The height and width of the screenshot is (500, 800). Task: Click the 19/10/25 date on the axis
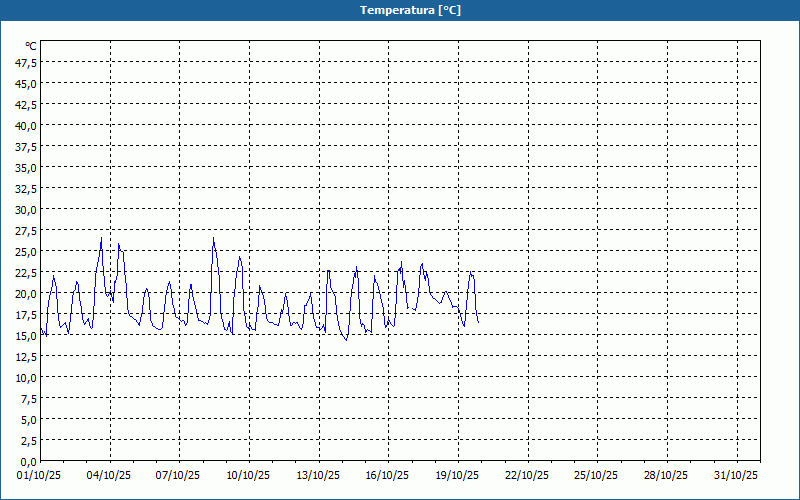pyautogui.click(x=458, y=475)
